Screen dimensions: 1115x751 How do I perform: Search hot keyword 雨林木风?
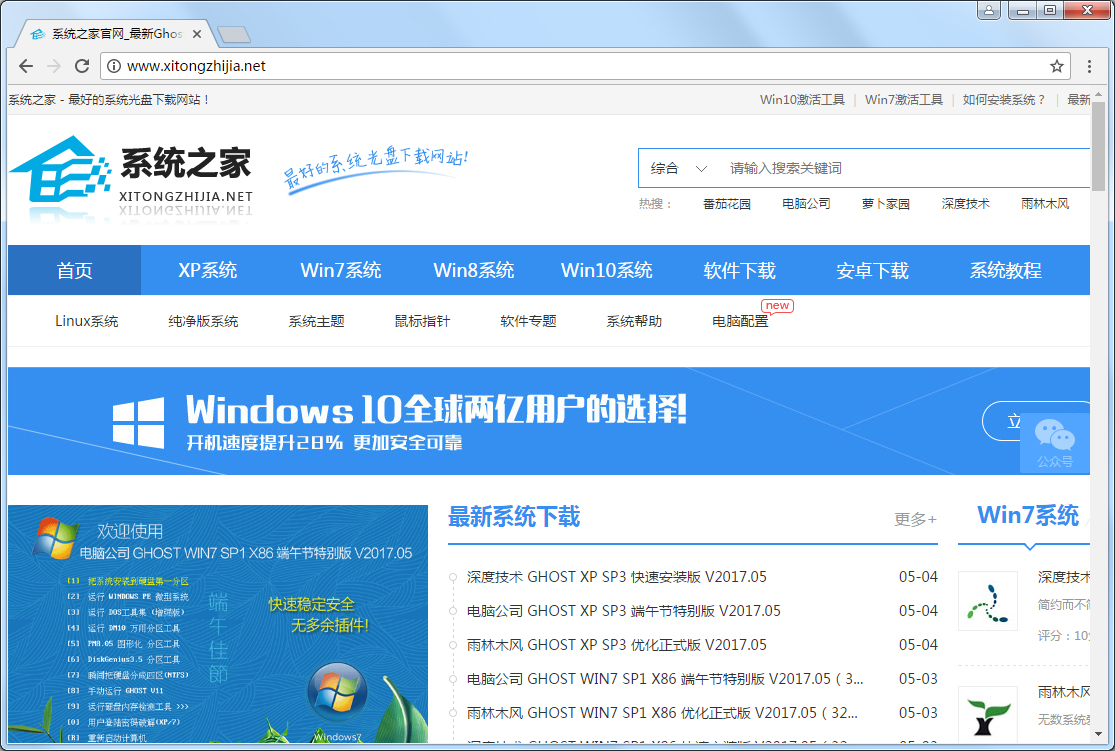pyautogui.click(x=1045, y=204)
